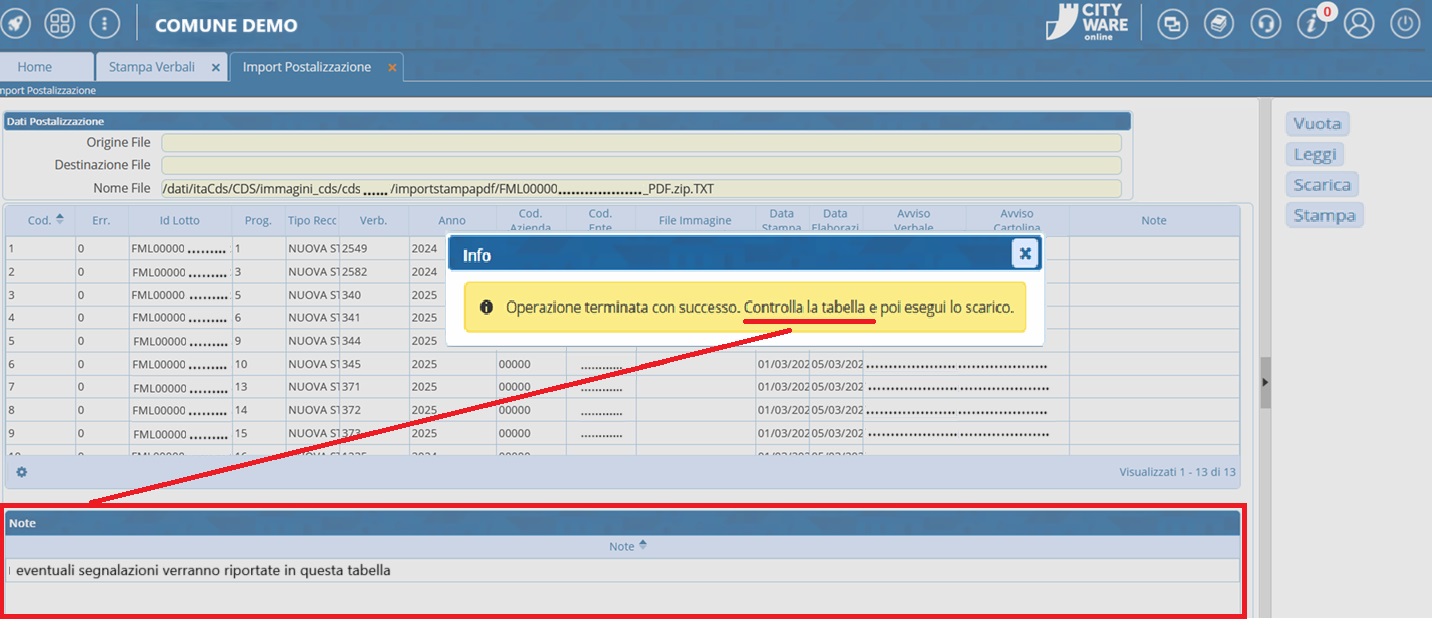This screenshot has height=634, width=1432.
Task: Open the headset support icon
Action: coord(1266,24)
